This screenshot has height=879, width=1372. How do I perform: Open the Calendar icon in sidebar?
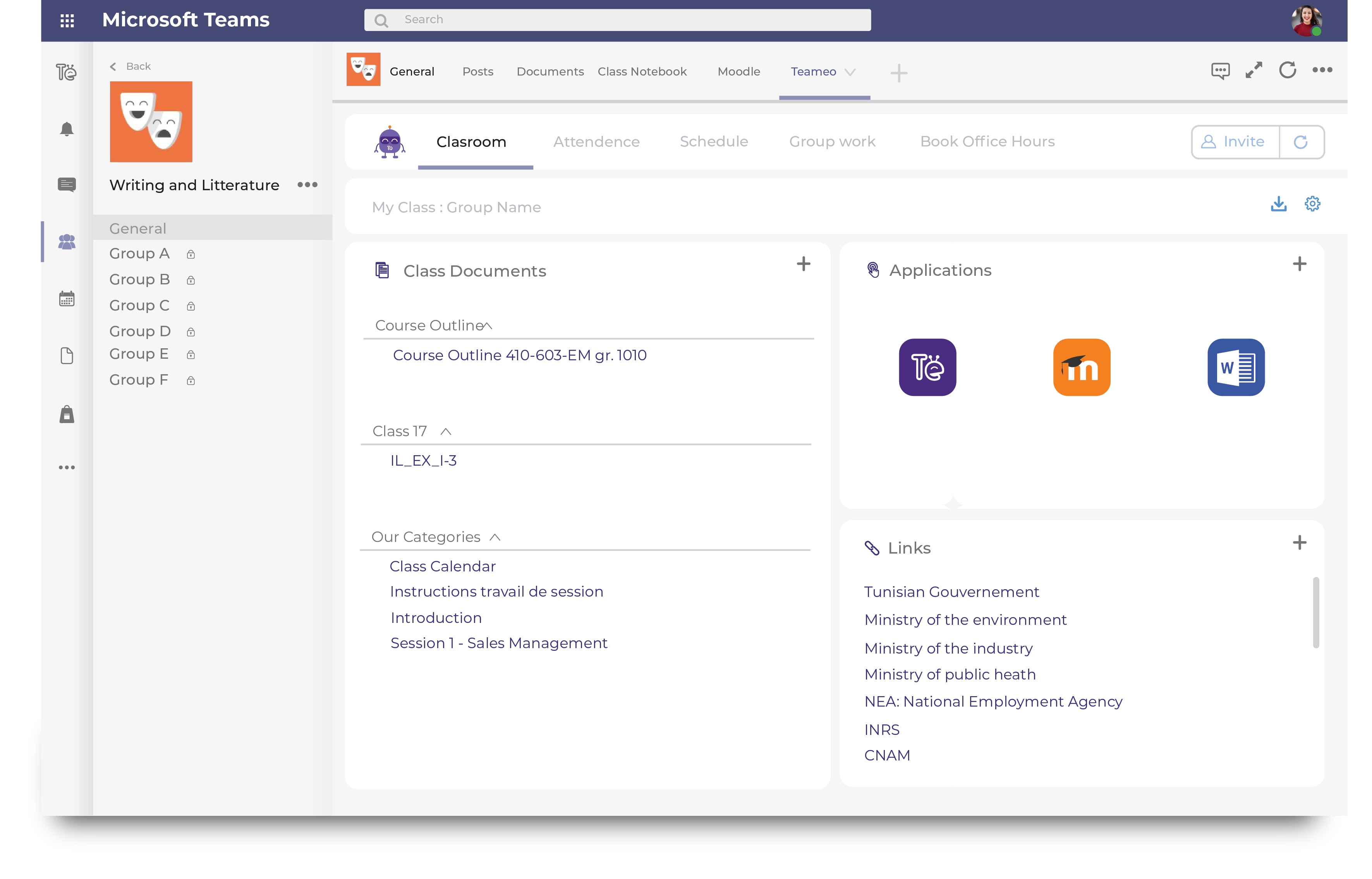coord(67,299)
